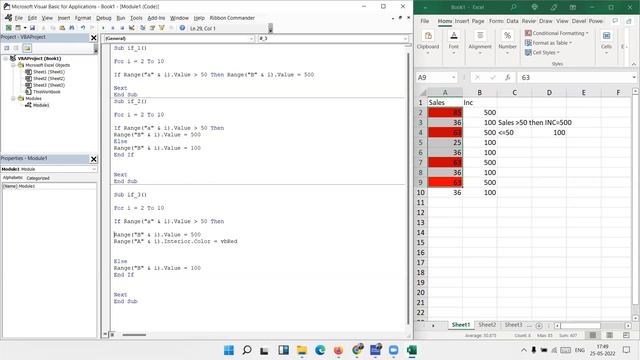Open Properties Window icon in VBA toolbar

[x=152, y=28]
